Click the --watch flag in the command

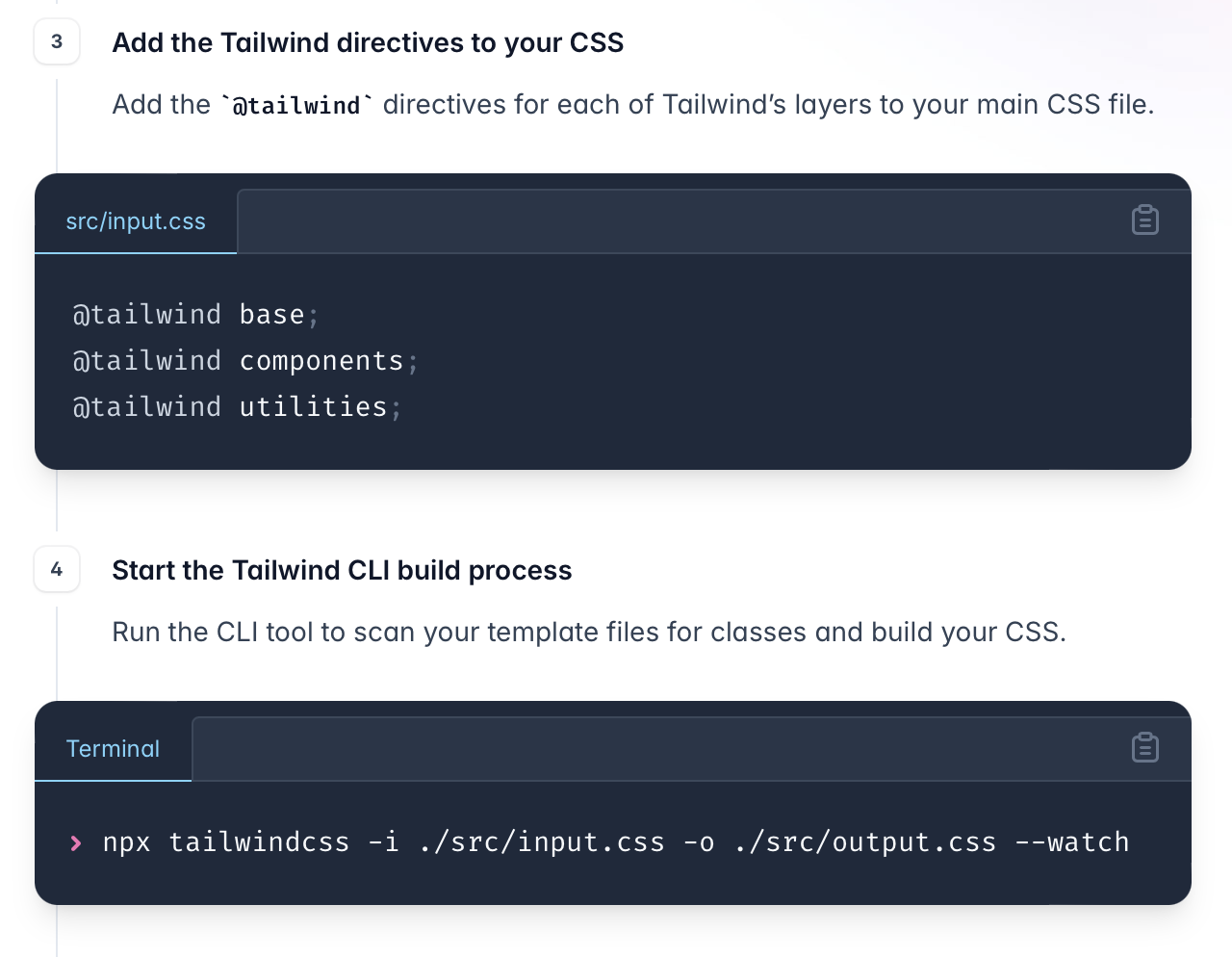pos(1071,842)
